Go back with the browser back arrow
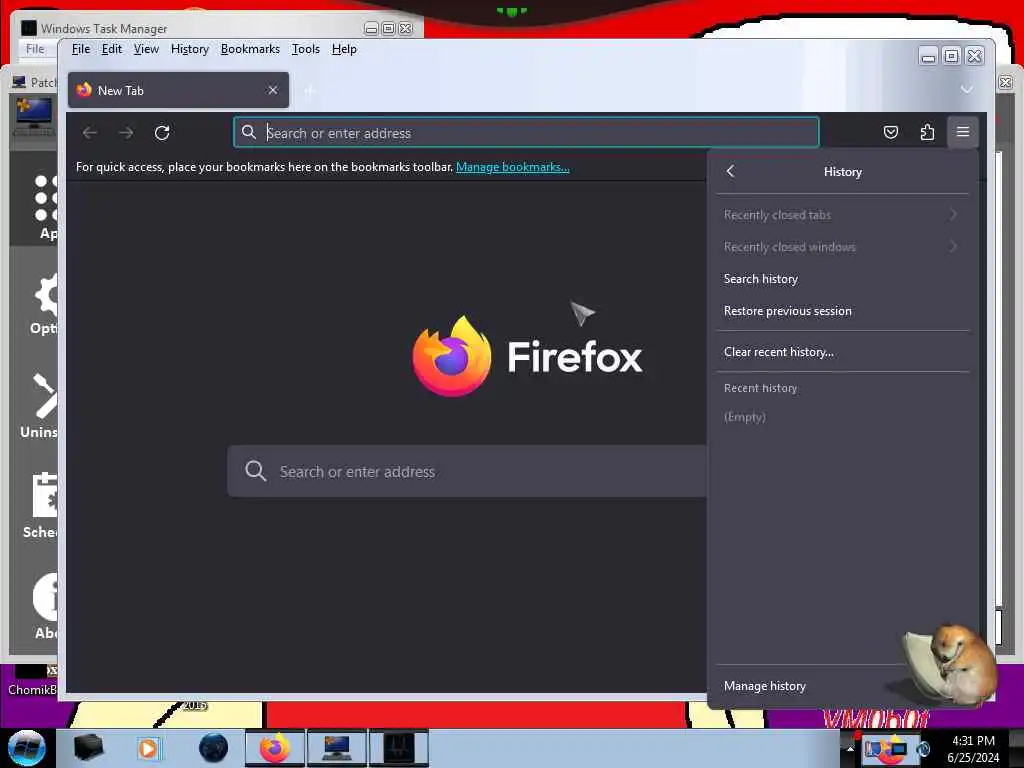 tap(89, 133)
